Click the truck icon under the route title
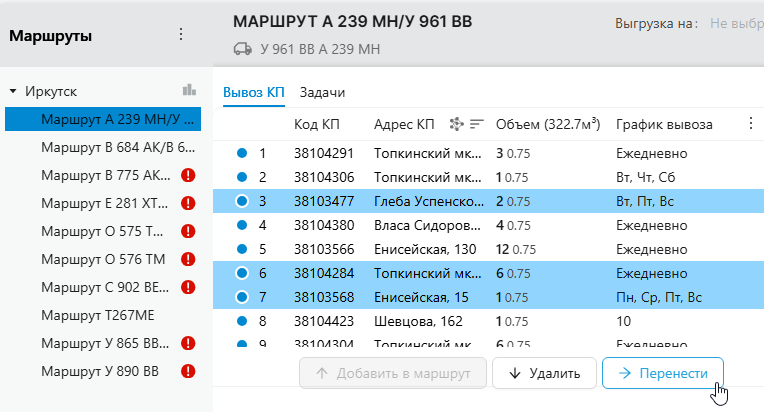Viewport: 764px width, 412px height. (241, 48)
